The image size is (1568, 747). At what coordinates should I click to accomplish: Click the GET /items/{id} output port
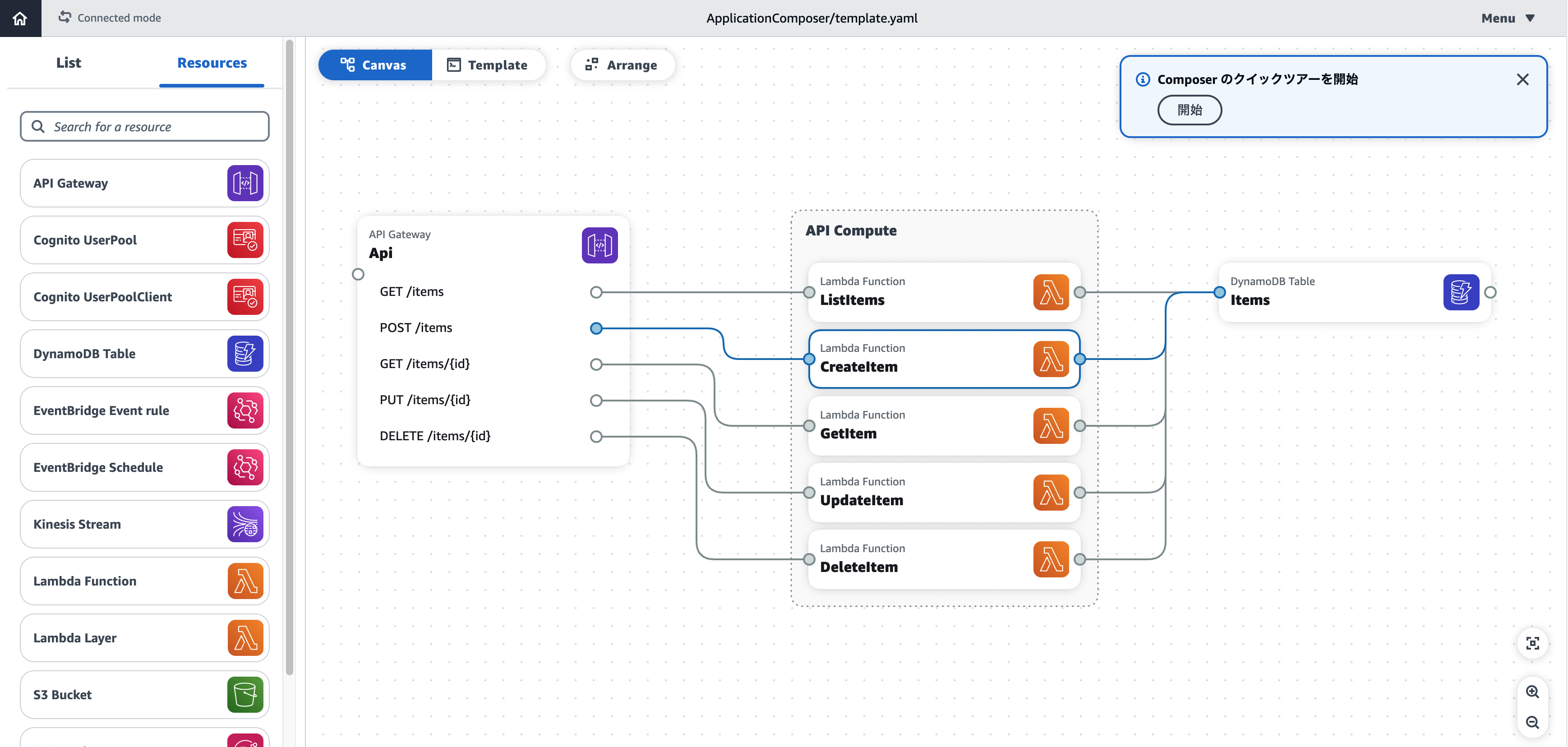tap(596, 364)
